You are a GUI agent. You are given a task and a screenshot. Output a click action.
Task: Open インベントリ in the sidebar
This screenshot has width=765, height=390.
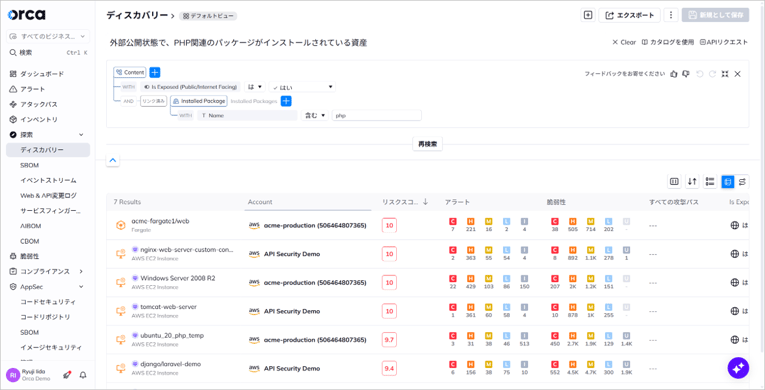[39, 120]
